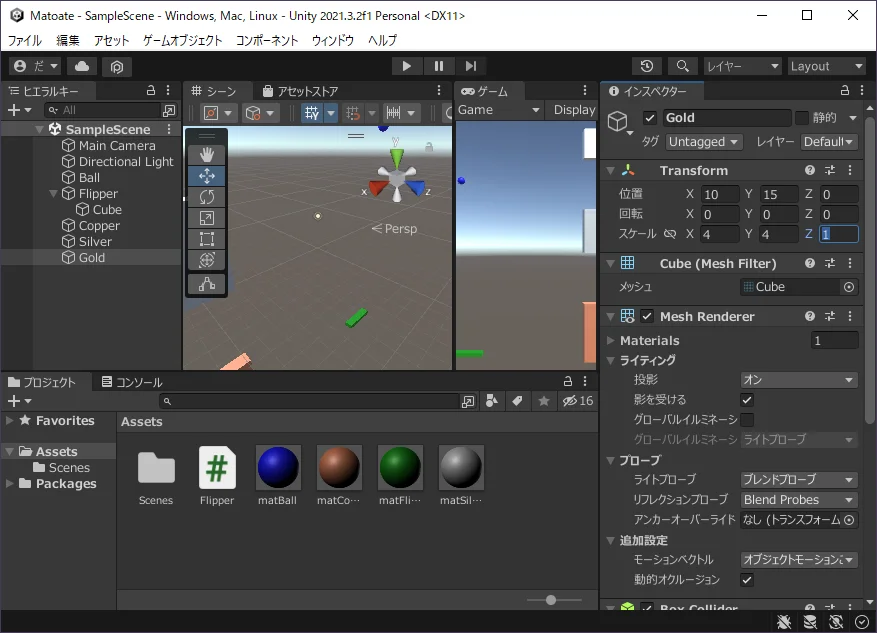Click search by type icon in Project

tap(492, 400)
